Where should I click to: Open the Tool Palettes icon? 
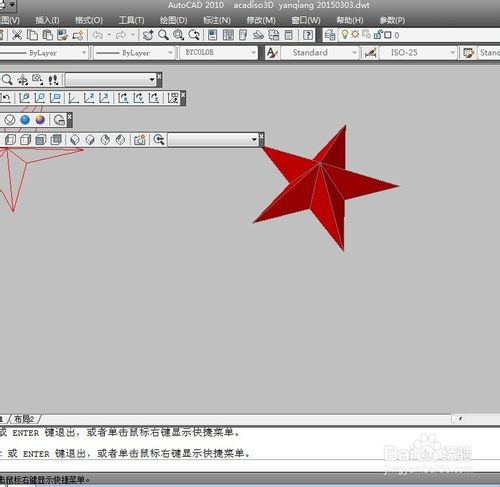(243, 35)
